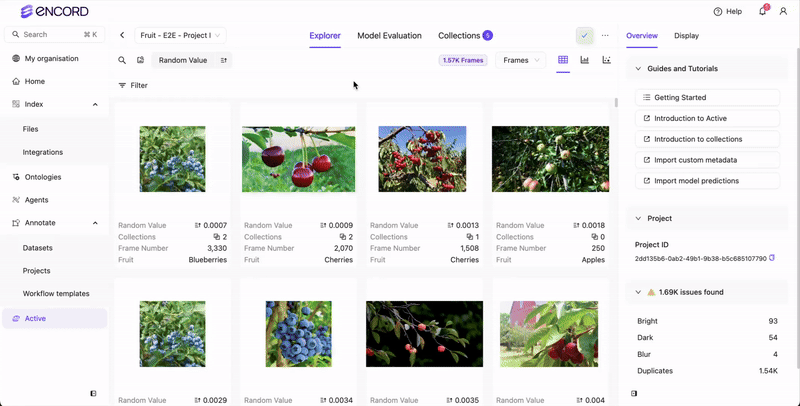Image resolution: width=800 pixels, height=406 pixels.
Task: Collapse the Index section chevron
Action: (95, 104)
